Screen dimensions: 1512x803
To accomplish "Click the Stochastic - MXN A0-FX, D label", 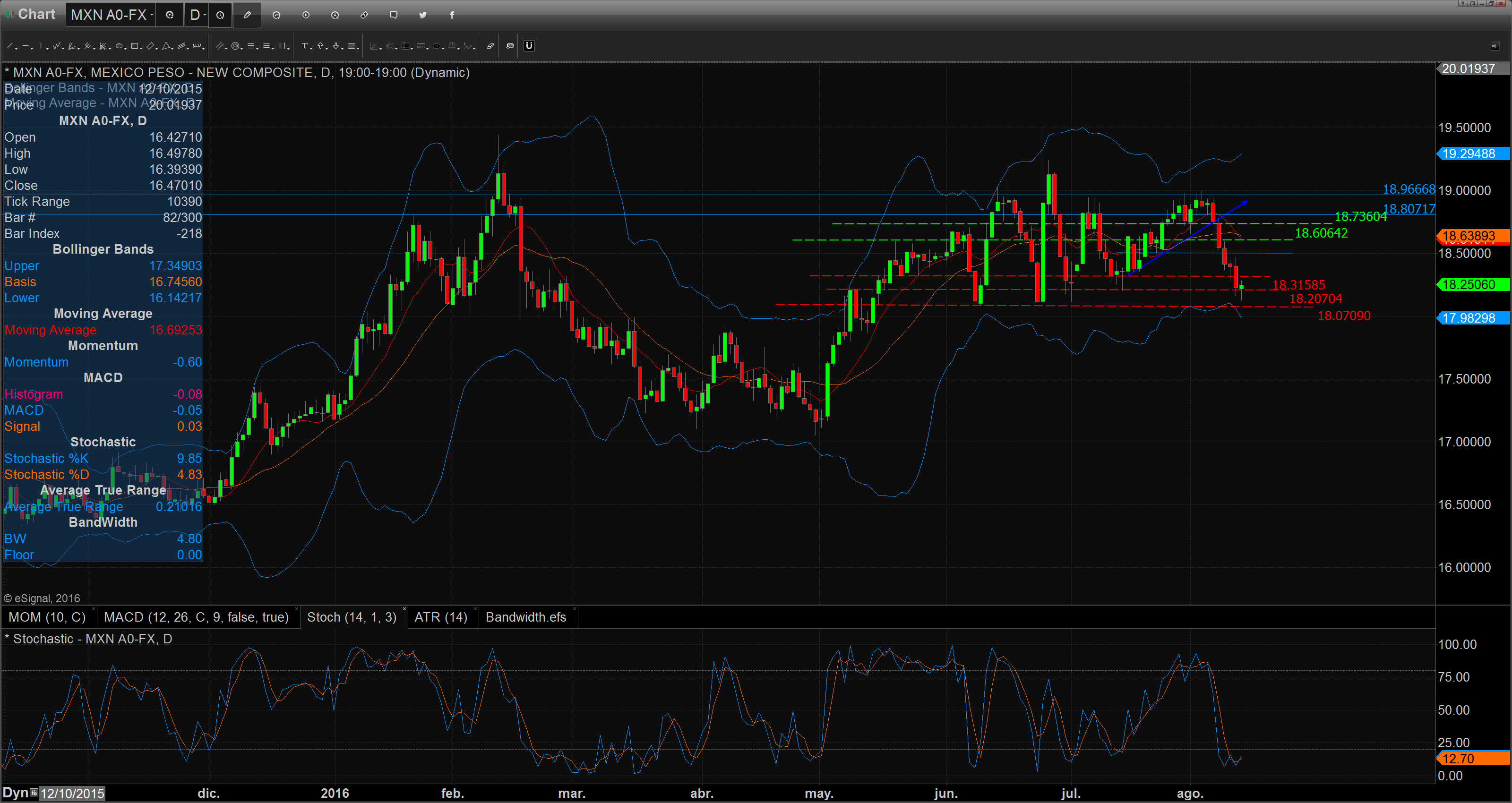I will coord(89,639).
